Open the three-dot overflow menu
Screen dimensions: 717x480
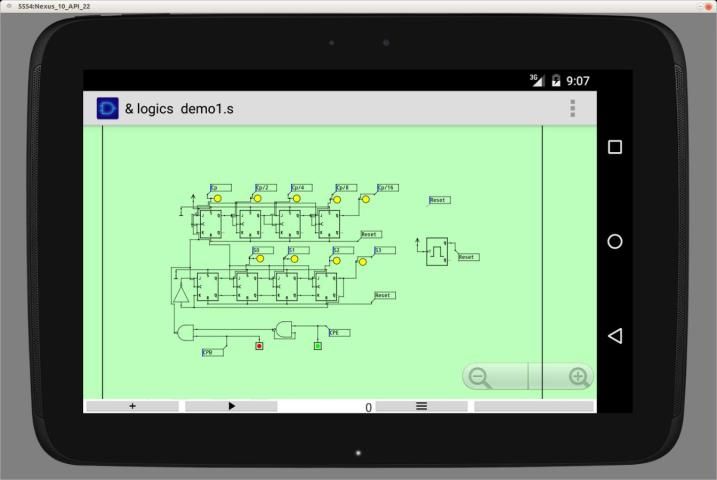pos(572,108)
